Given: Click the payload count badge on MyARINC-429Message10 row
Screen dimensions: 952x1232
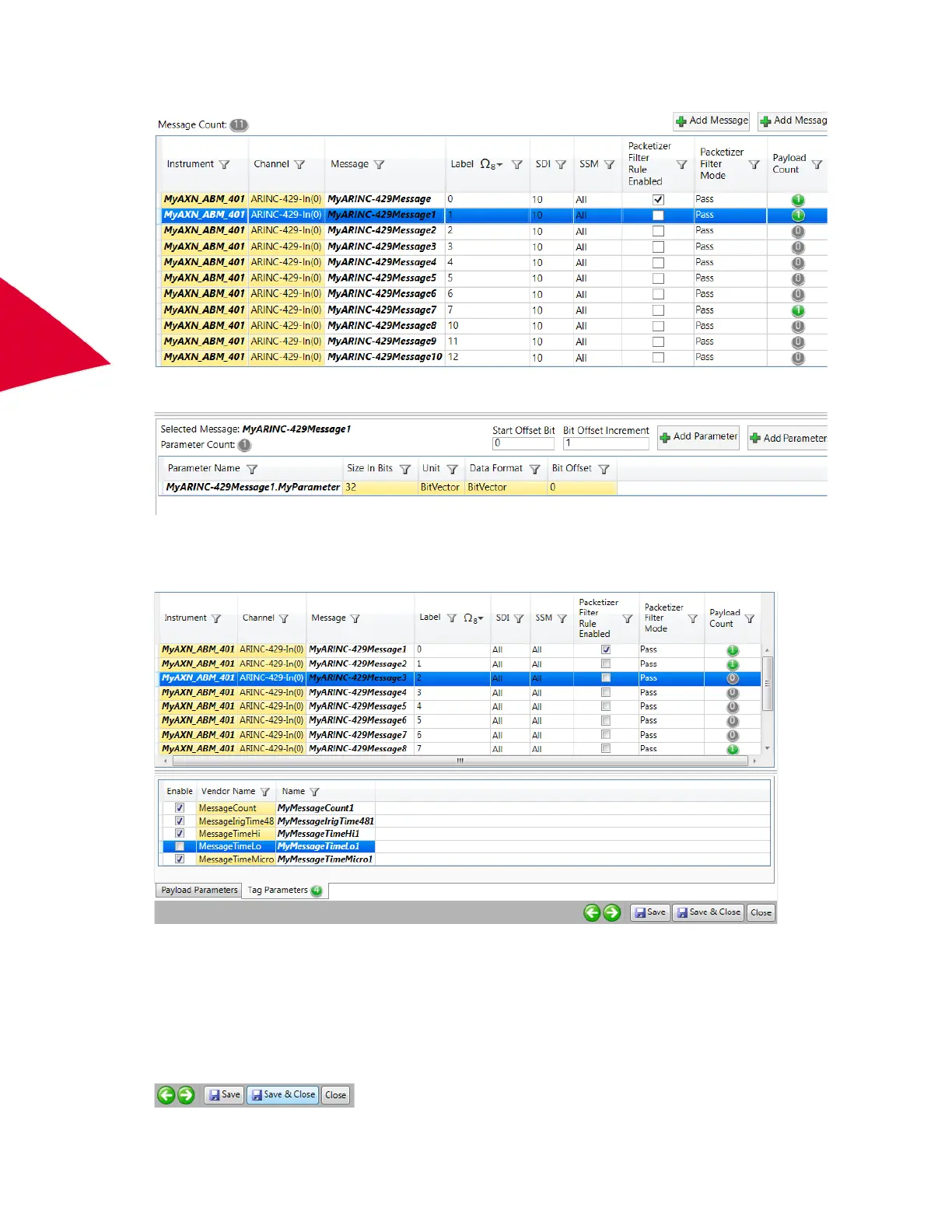Looking at the screenshot, I should pyautogui.click(x=798, y=359).
